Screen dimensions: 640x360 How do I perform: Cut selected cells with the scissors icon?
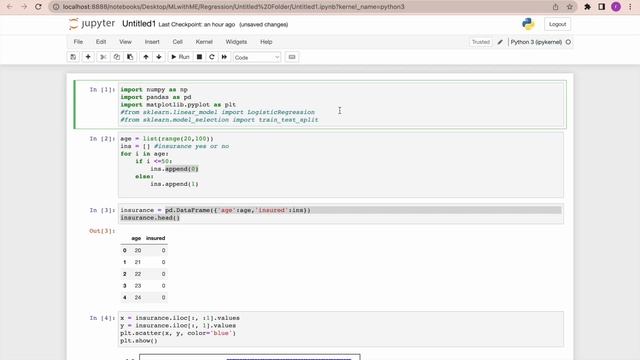tap(103, 57)
